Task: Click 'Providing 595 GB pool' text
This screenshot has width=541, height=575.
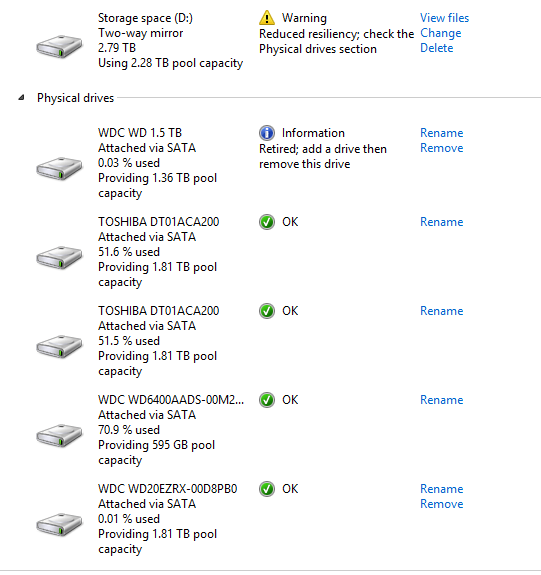Action: click(156, 445)
